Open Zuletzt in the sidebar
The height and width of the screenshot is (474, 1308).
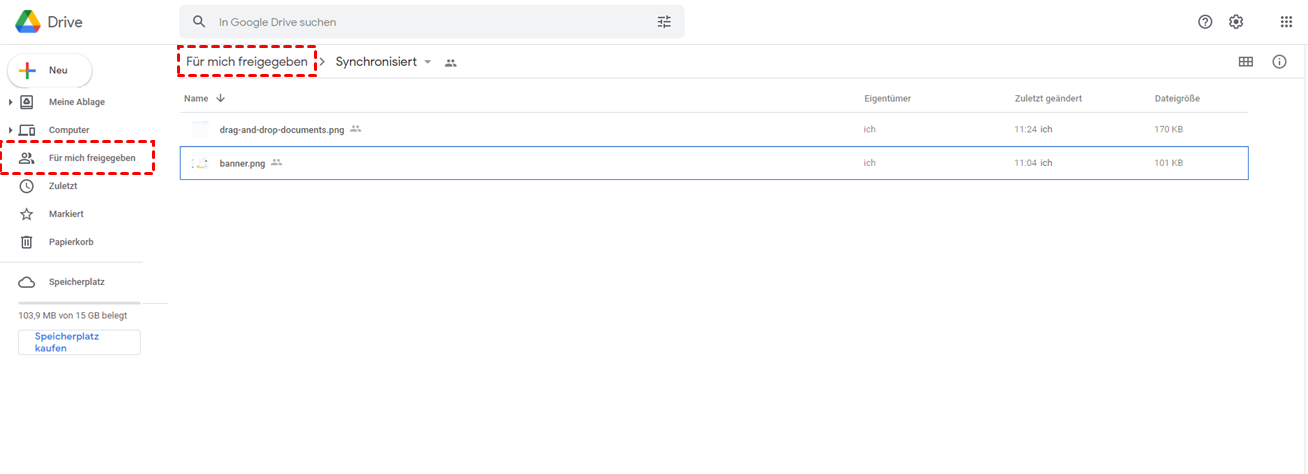[63, 186]
